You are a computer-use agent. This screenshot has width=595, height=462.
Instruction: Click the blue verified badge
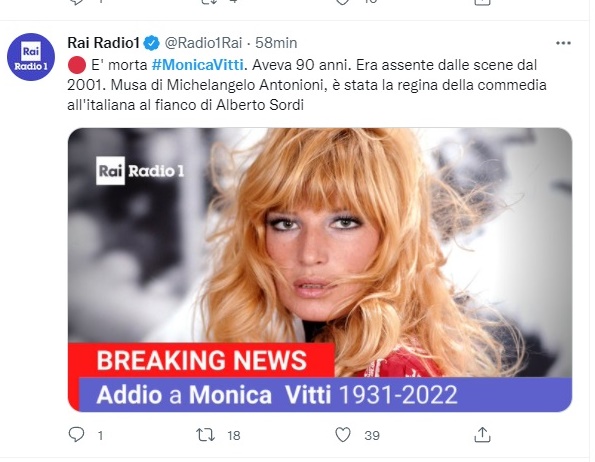tap(152, 43)
